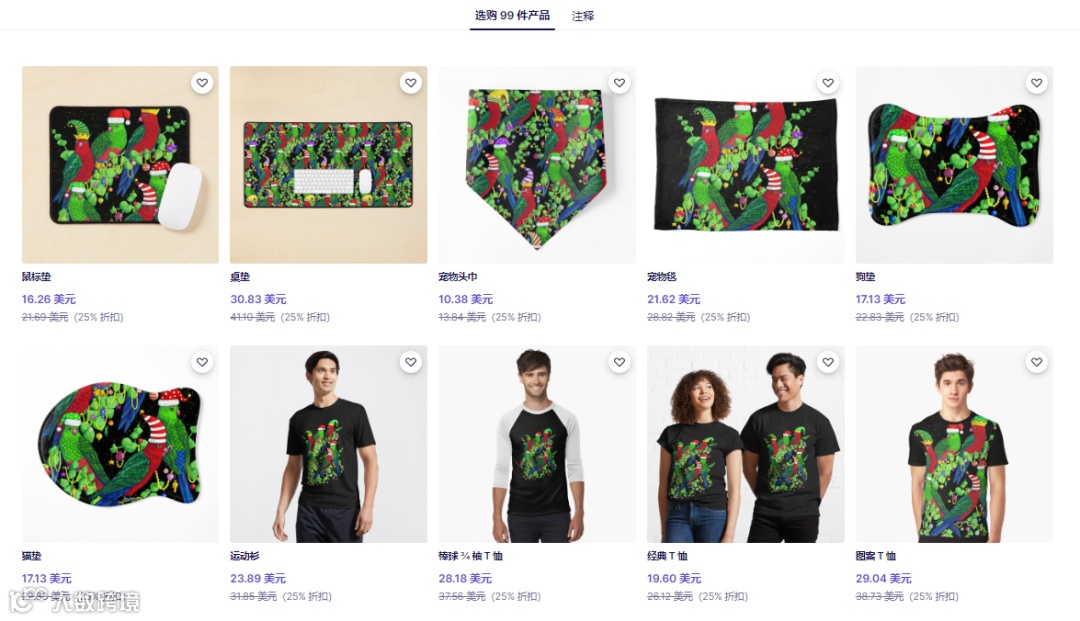The height and width of the screenshot is (621, 1080).
Task: Open the 鼠标垫 product title link
Action: click(x=37, y=277)
